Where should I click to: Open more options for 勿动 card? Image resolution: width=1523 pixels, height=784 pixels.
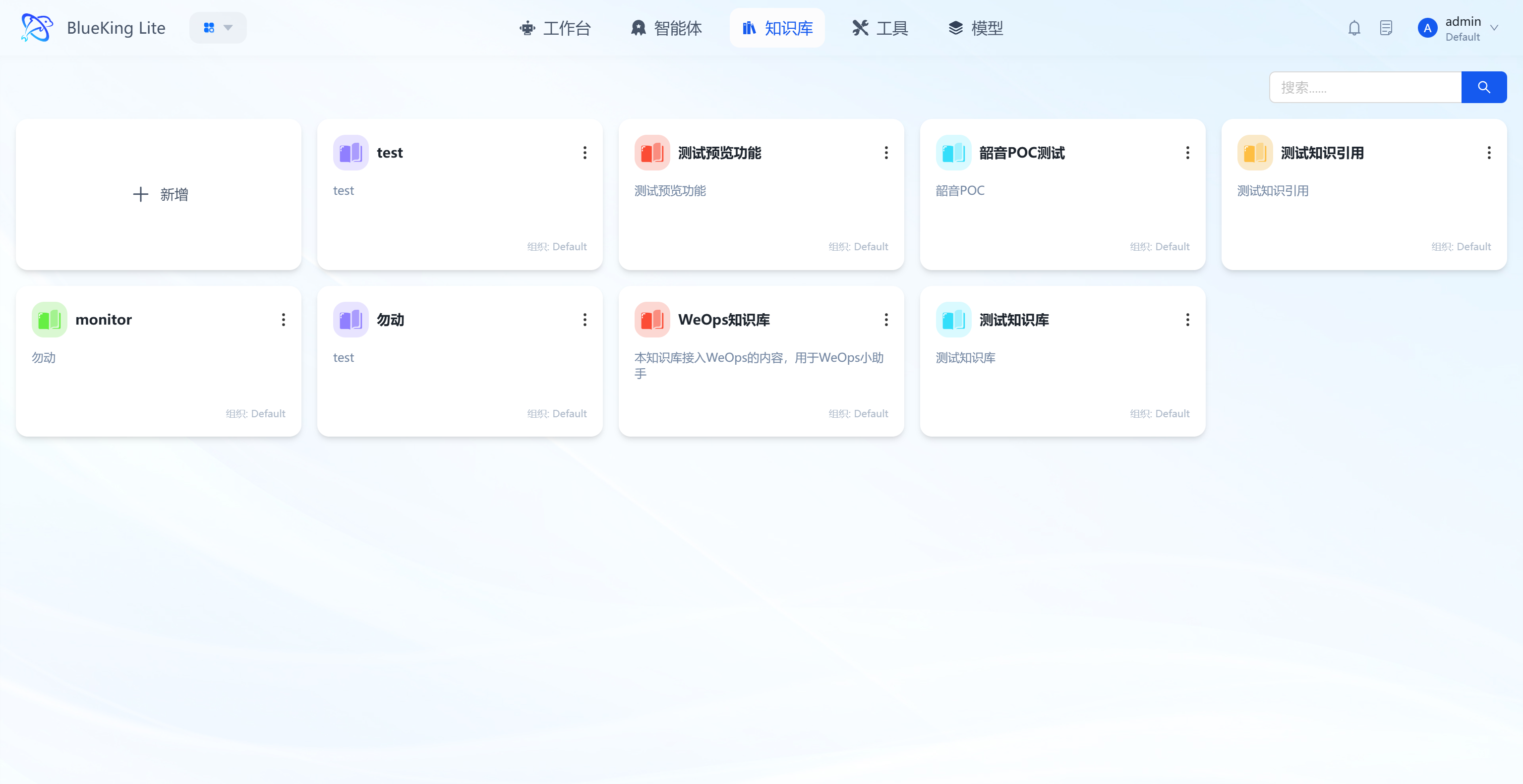585,320
